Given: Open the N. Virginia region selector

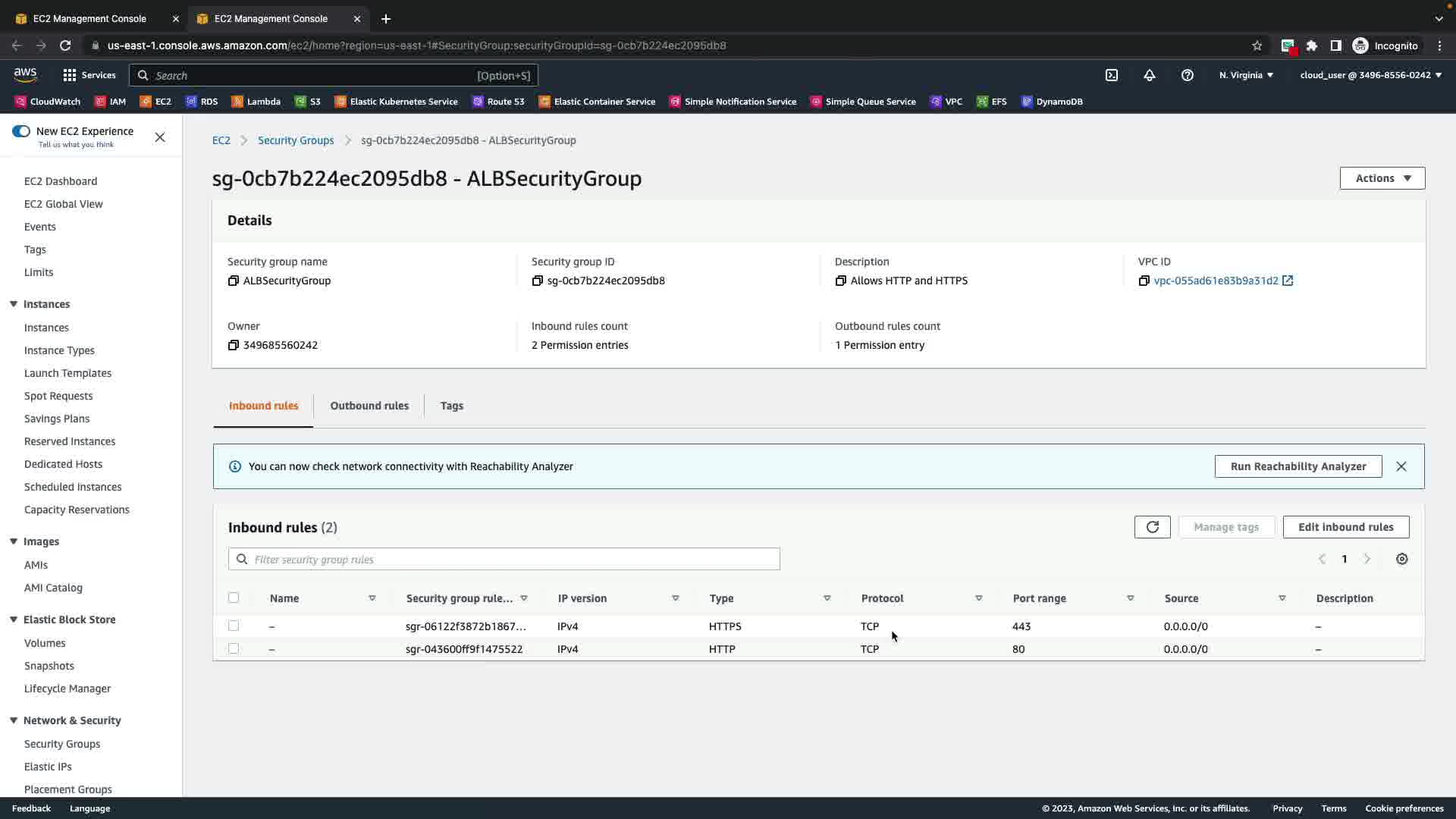Looking at the screenshot, I should [x=1246, y=75].
